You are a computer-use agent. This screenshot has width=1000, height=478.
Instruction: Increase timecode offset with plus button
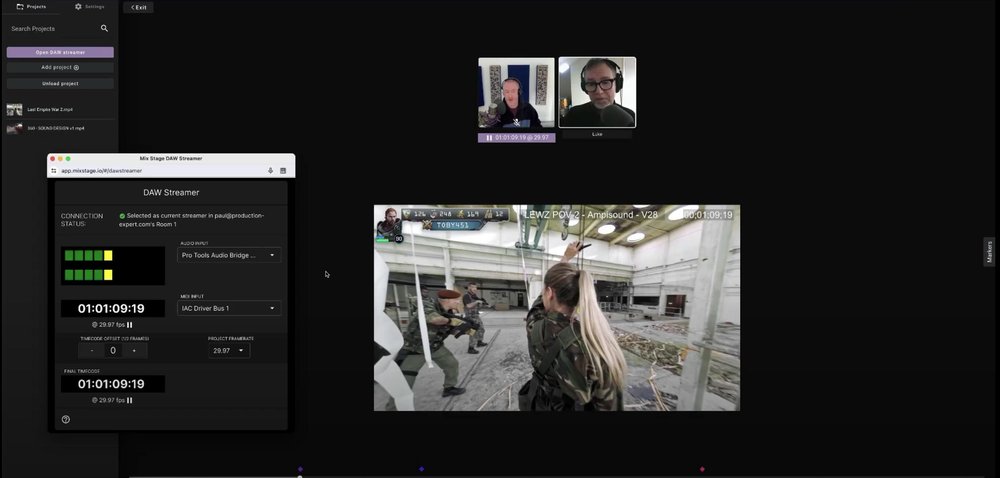pos(134,351)
